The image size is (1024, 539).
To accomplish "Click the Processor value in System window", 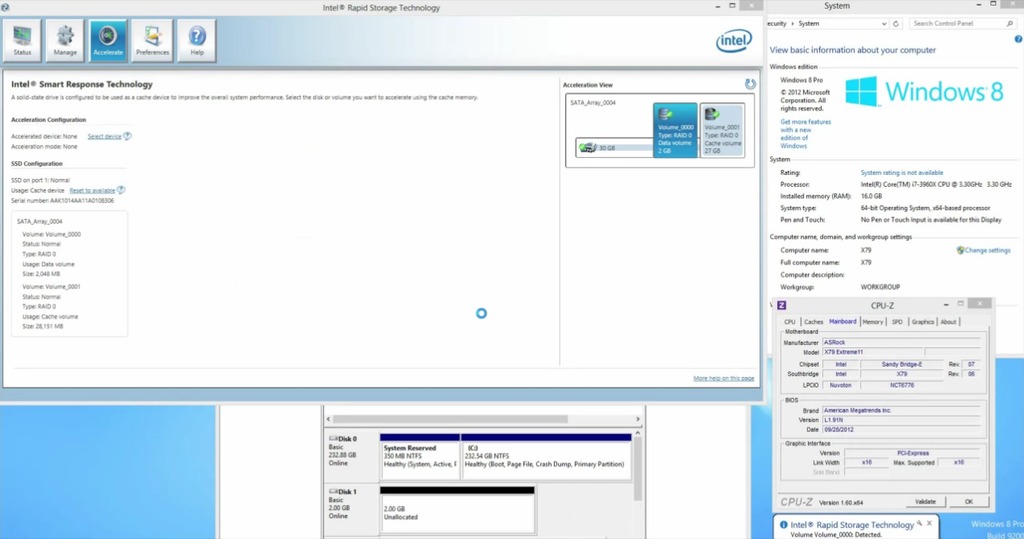I will pos(936,185).
